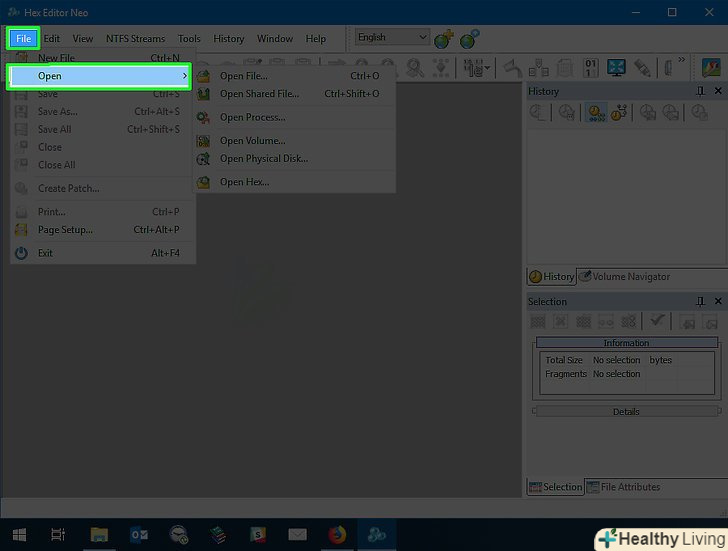Click the globe with plus icon
Viewport: 728px width, 551px height.
coord(443,39)
